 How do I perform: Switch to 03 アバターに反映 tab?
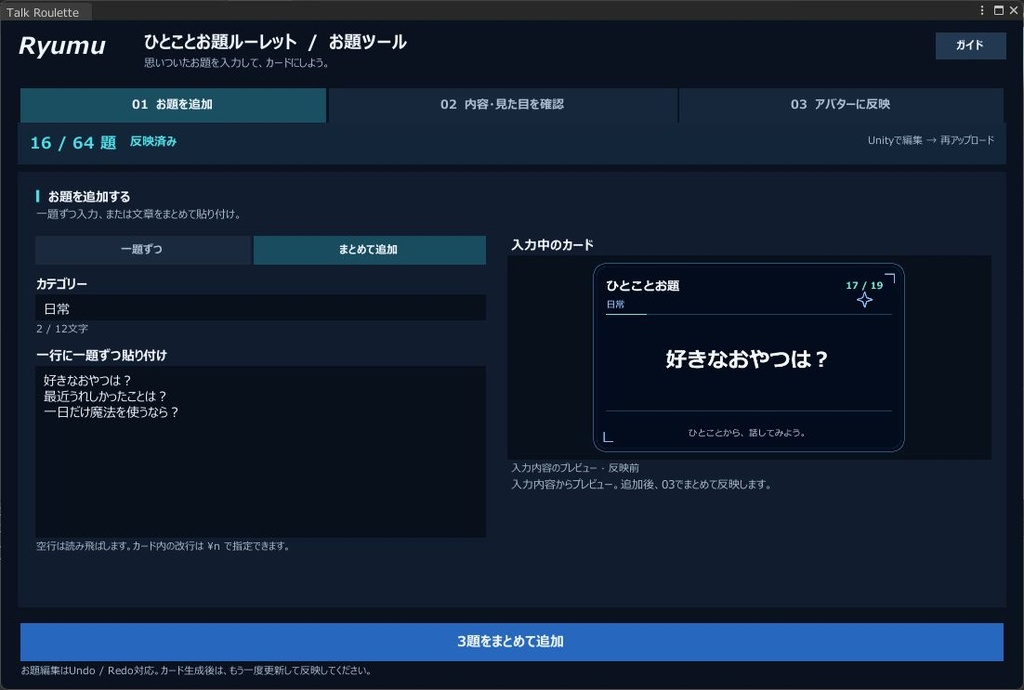point(841,104)
